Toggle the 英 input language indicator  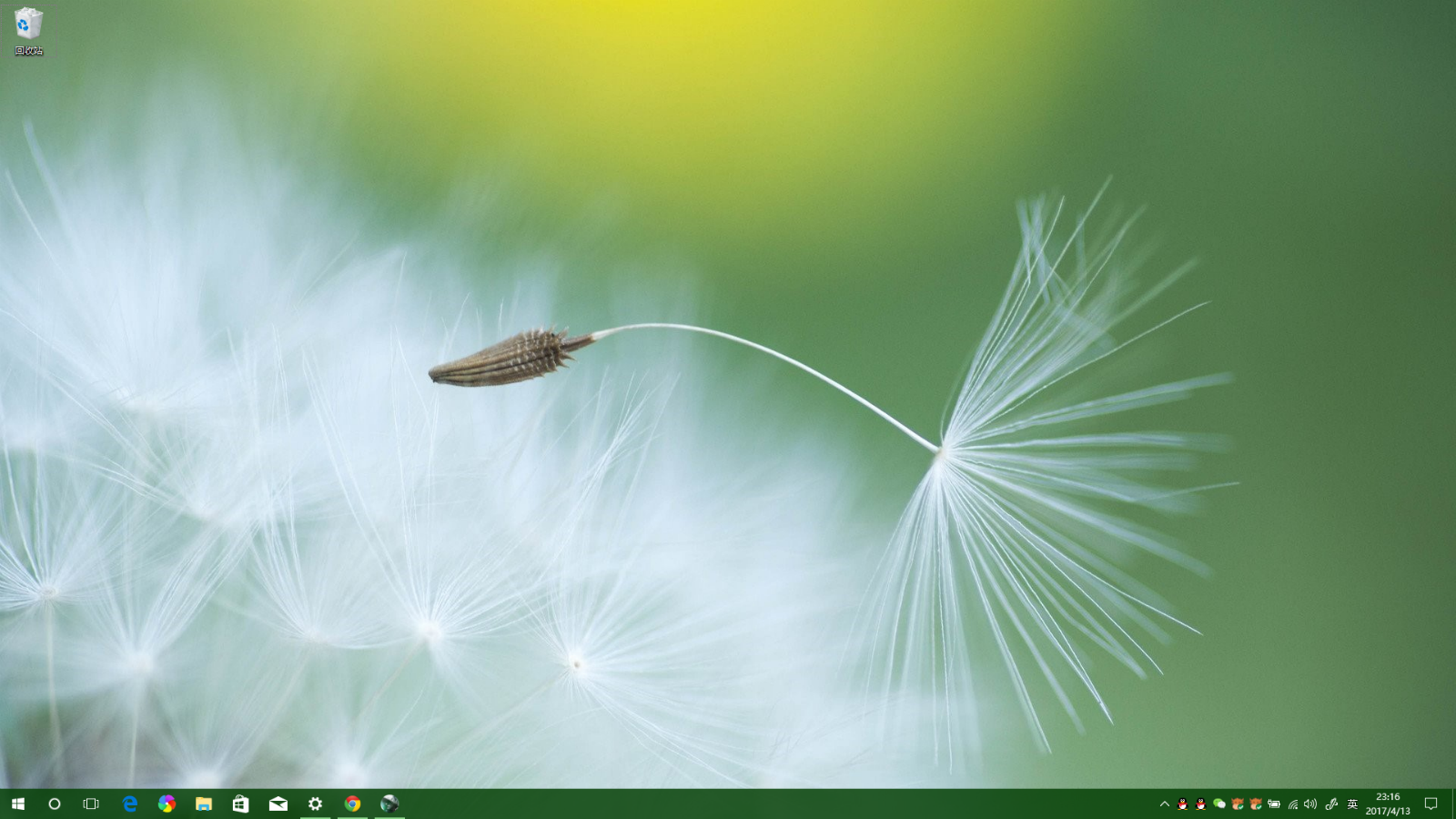tap(1352, 804)
